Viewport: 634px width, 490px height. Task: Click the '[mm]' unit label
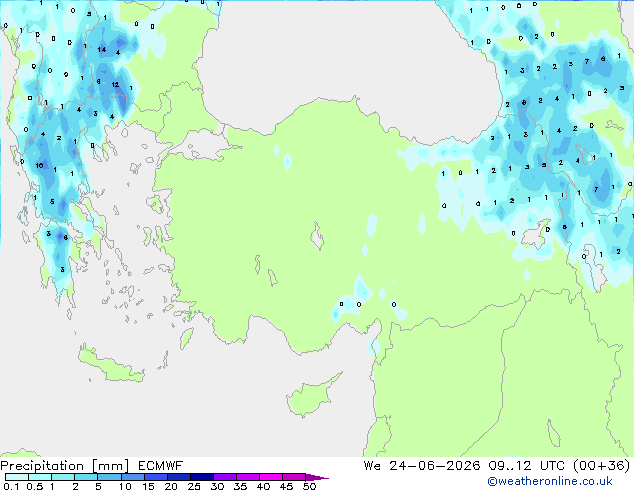pyautogui.click(x=110, y=466)
